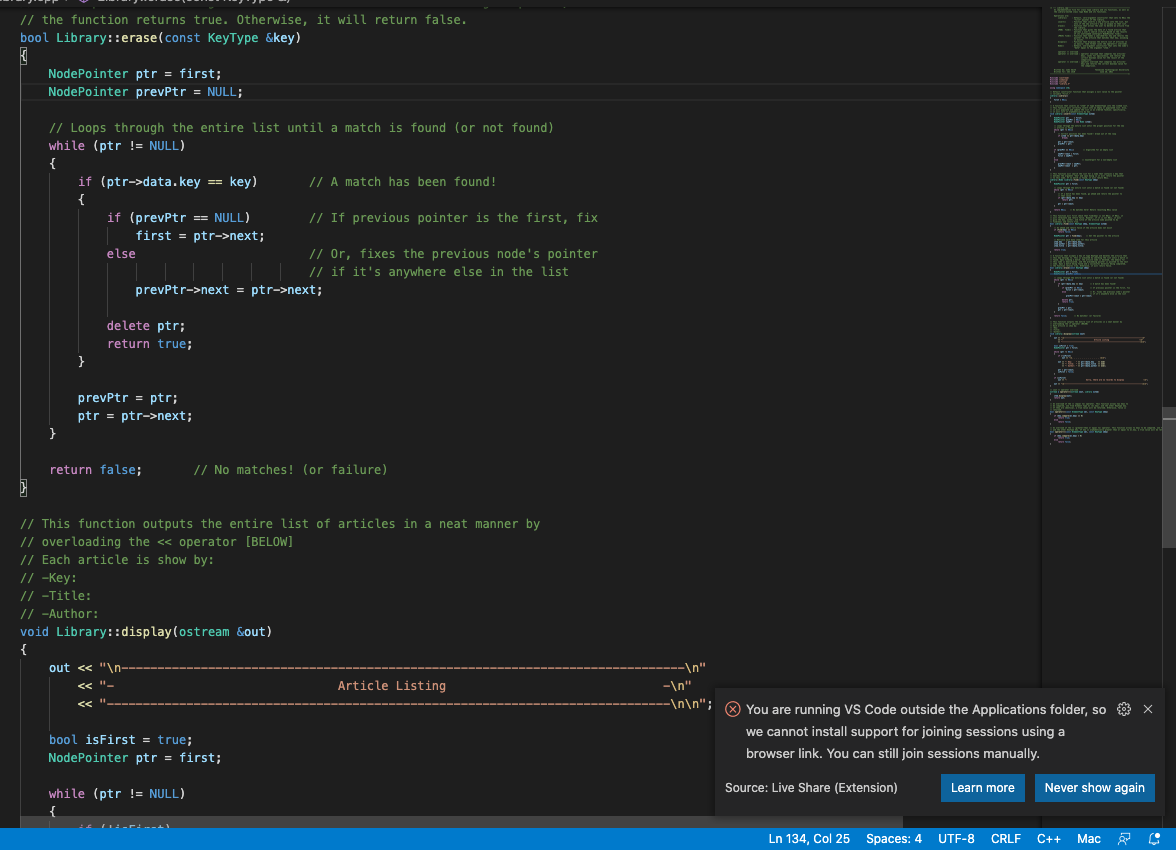Viewport: 1176px width, 850px height.
Task: Click the text 'Source: Live Share (Extension)'
Action: [x=811, y=788]
